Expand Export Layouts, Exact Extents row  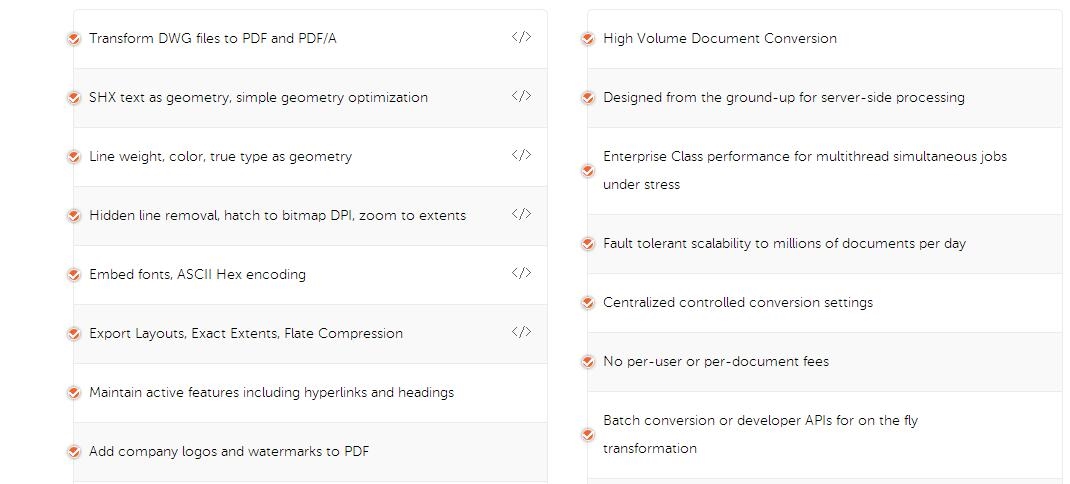tap(310, 334)
